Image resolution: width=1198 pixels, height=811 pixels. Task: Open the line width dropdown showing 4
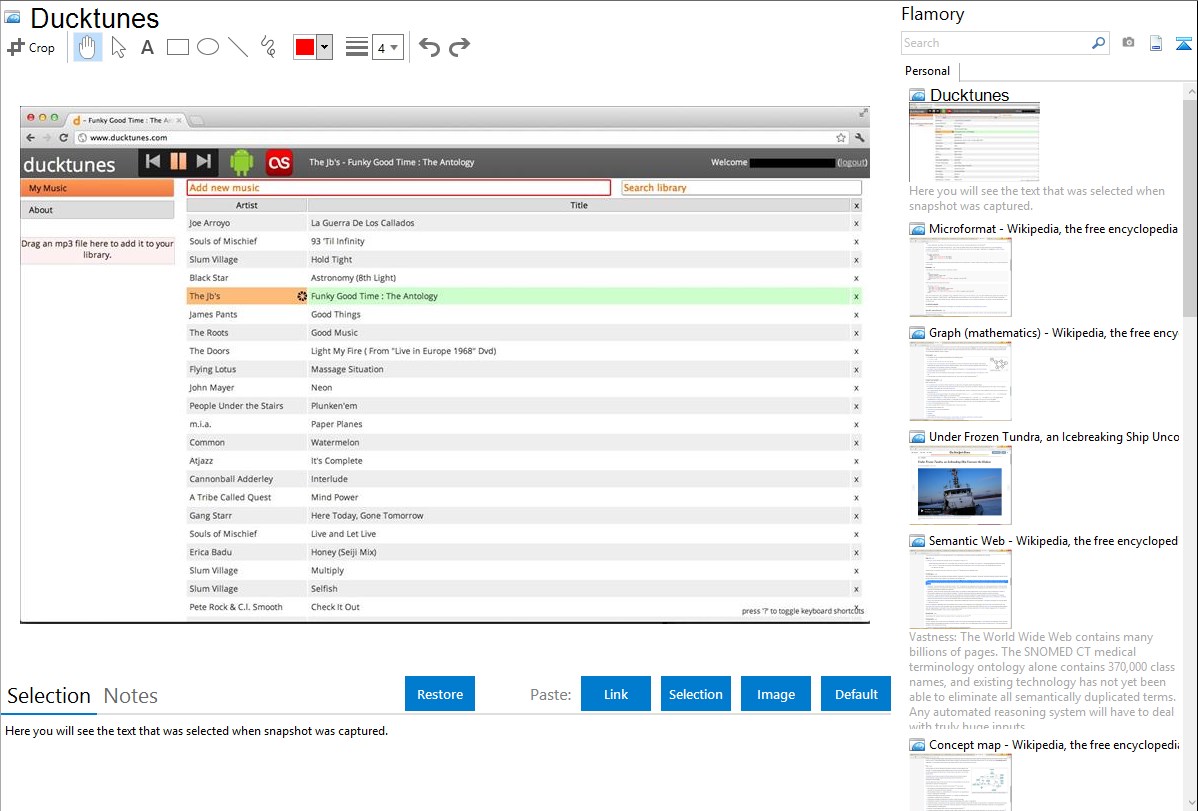click(x=387, y=47)
